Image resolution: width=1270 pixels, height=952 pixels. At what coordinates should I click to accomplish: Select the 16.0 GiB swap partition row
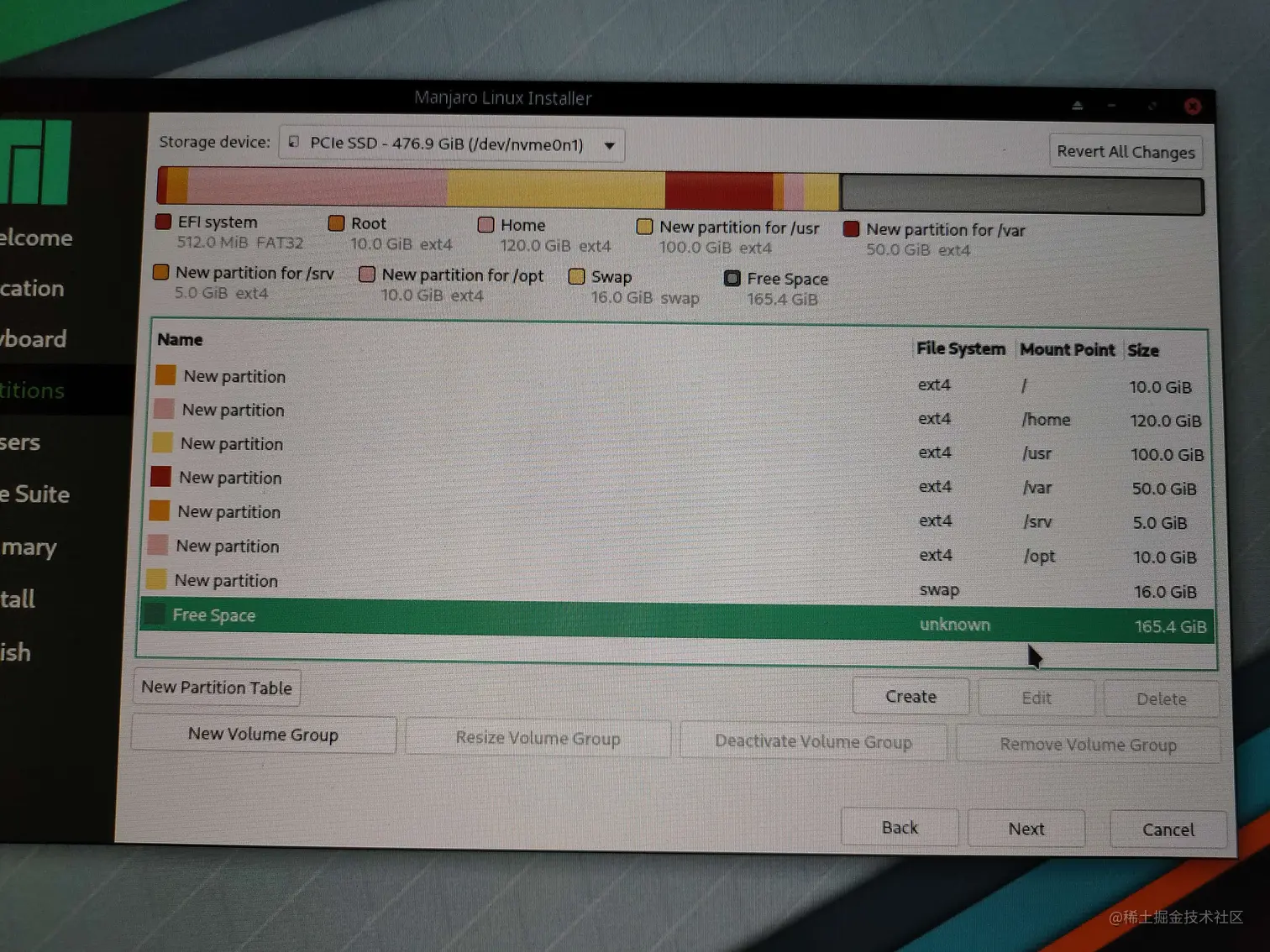(679, 586)
